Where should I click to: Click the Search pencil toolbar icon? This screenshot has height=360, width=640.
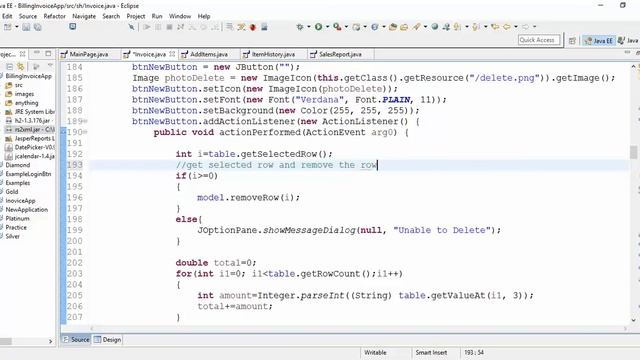pos(416,27)
